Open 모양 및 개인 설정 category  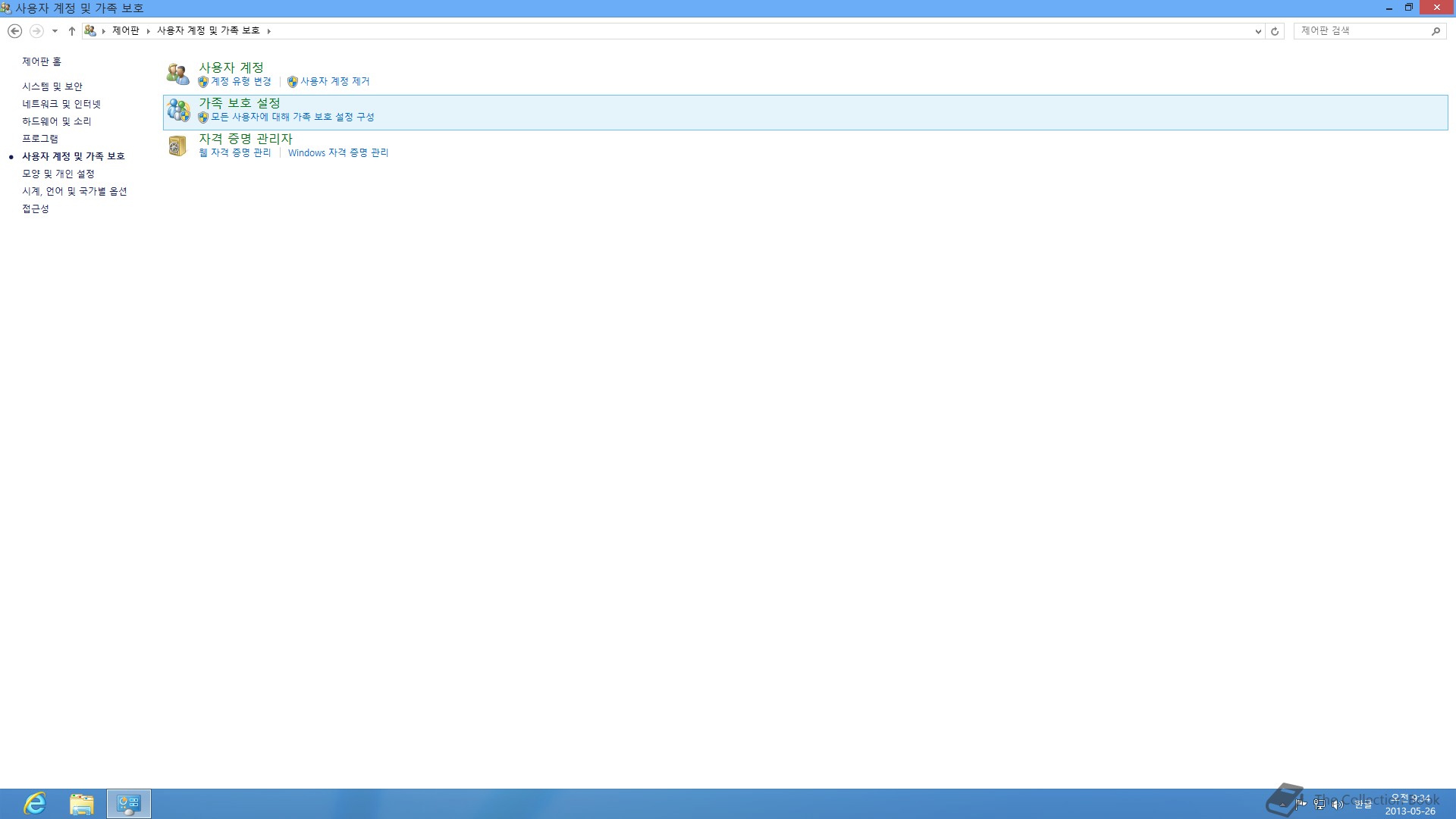pos(58,174)
